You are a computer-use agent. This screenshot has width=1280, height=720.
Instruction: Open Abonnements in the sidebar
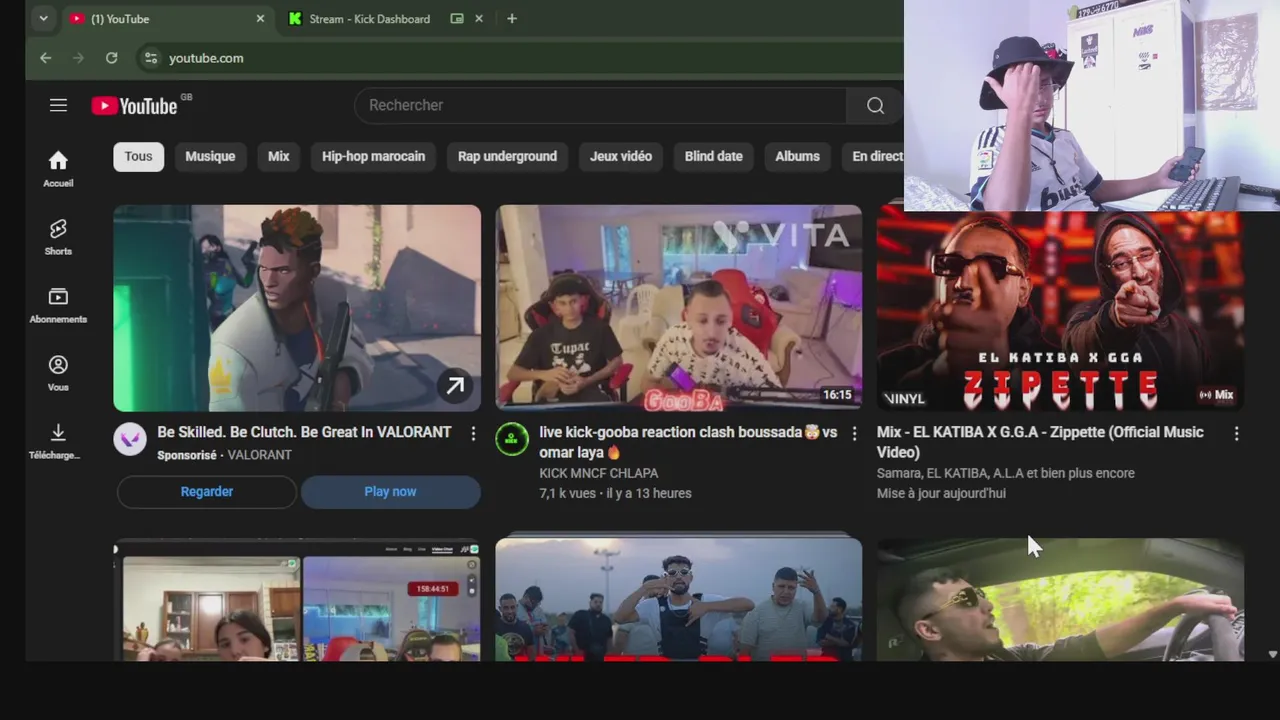[58, 305]
